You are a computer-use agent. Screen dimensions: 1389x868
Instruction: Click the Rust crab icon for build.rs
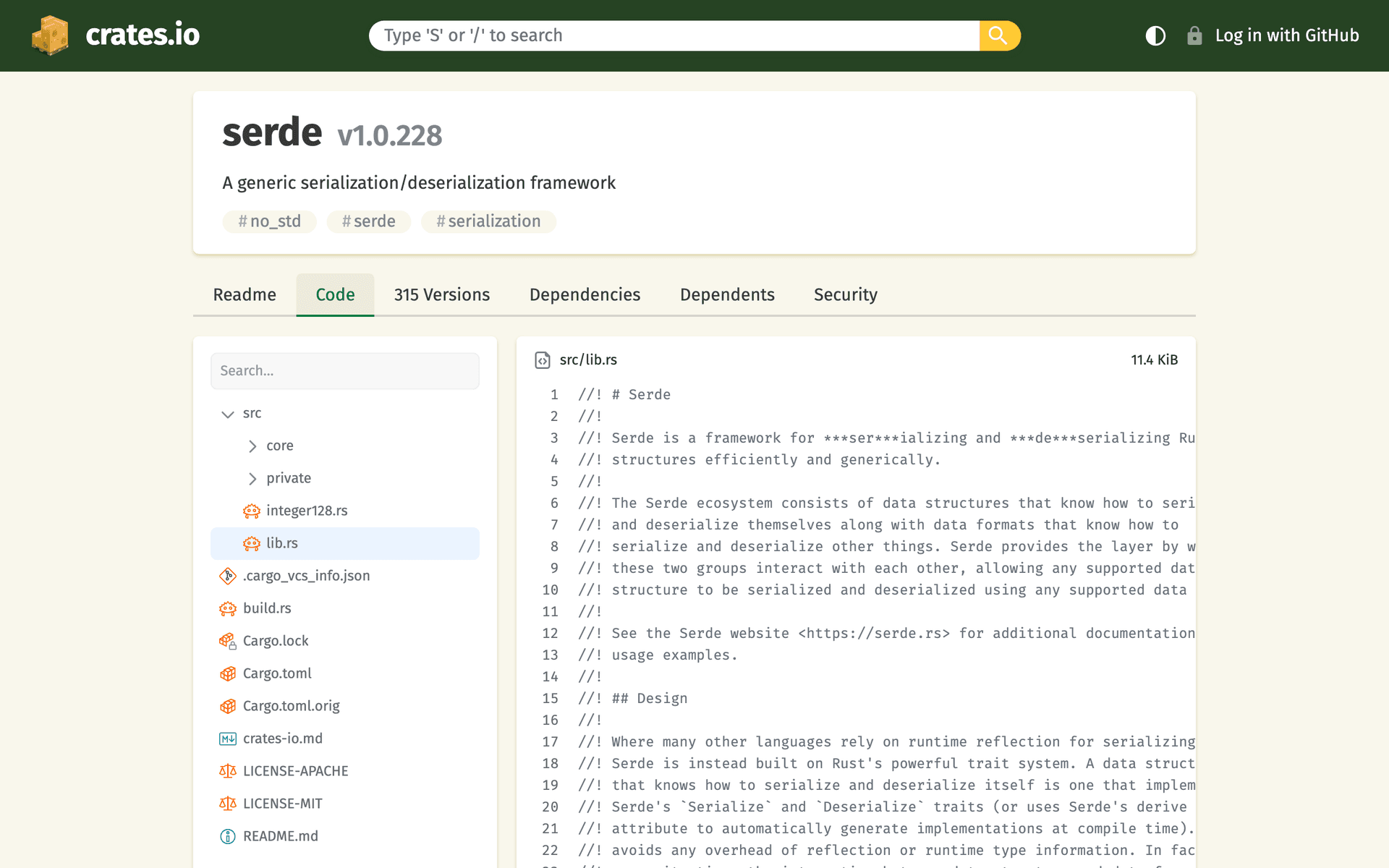pyautogui.click(x=228, y=609)
